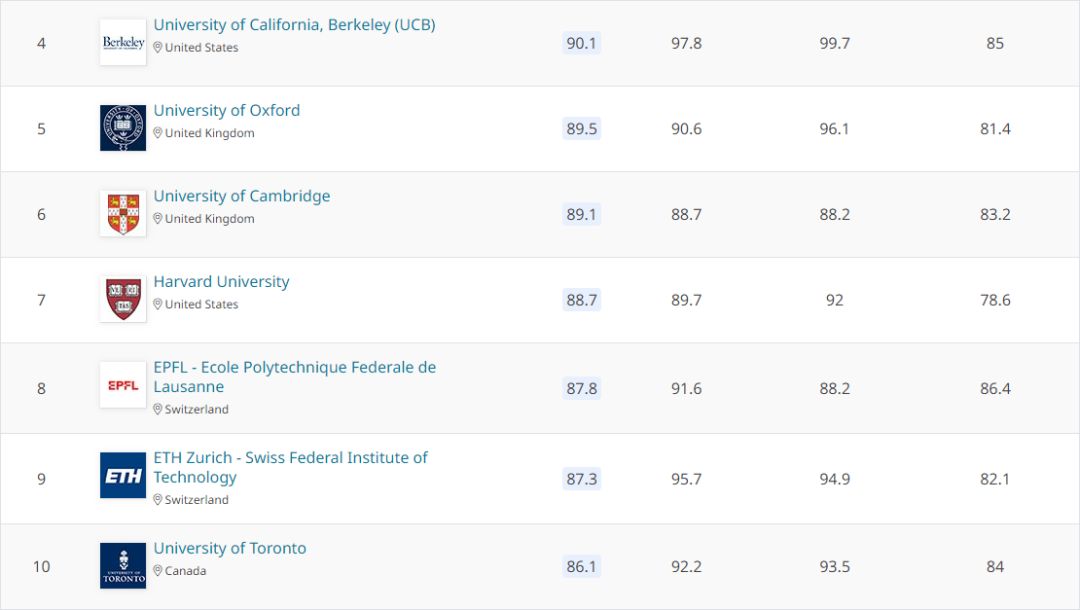The width and height of the screenshot is (1080, 610).
Task: Click the University of Oxford crest logo
Action: coord(123,128)
